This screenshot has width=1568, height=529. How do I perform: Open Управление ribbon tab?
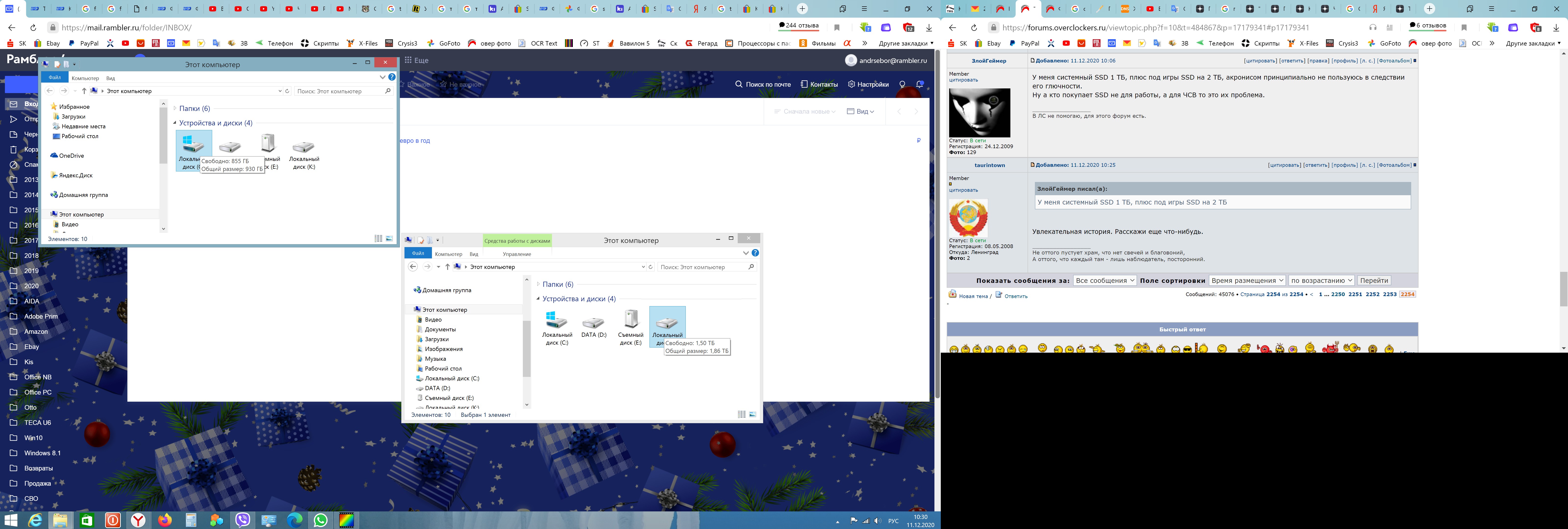click(517, 254)
